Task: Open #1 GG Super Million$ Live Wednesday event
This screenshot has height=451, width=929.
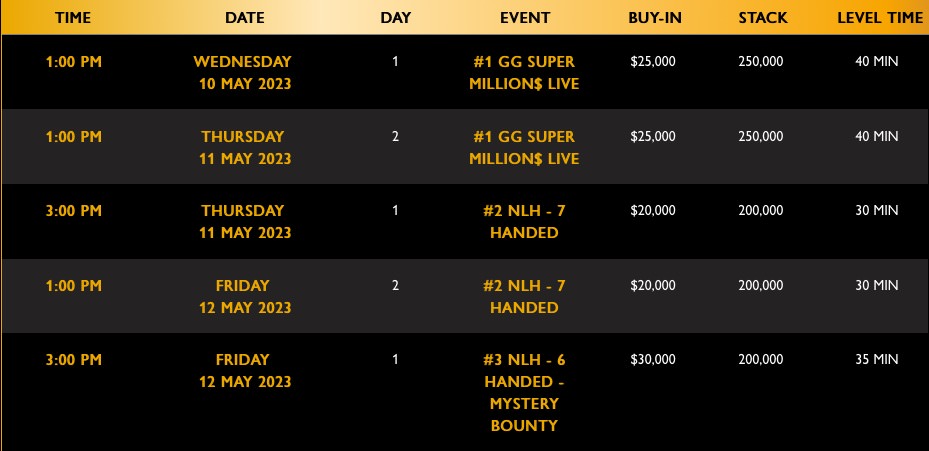Action: [524, 72]
